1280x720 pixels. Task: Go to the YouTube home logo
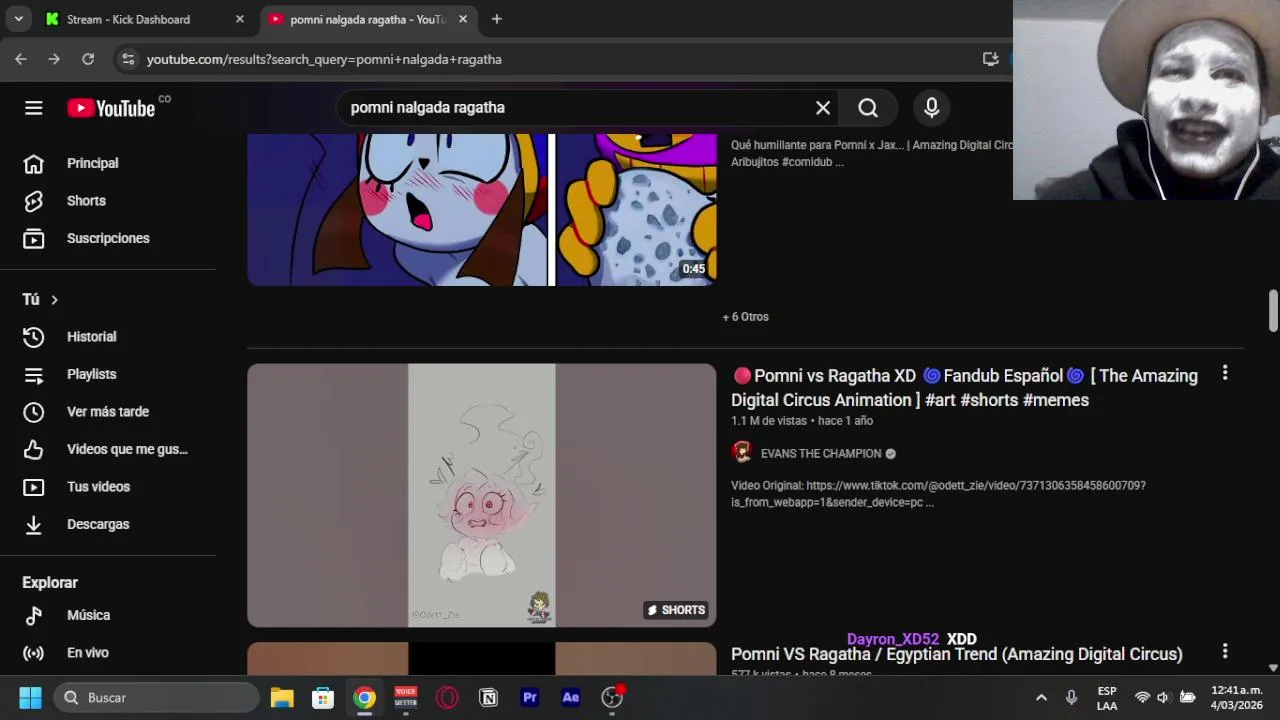click(x=111, y=108)
